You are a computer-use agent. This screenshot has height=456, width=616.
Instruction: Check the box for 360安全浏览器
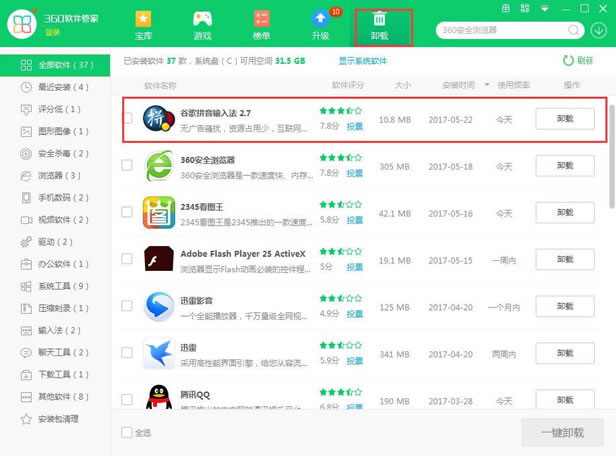pos(127,166)
